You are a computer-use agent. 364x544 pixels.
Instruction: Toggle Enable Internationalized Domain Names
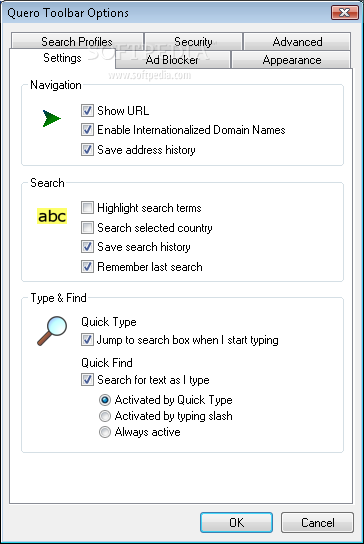coord(87,130)
